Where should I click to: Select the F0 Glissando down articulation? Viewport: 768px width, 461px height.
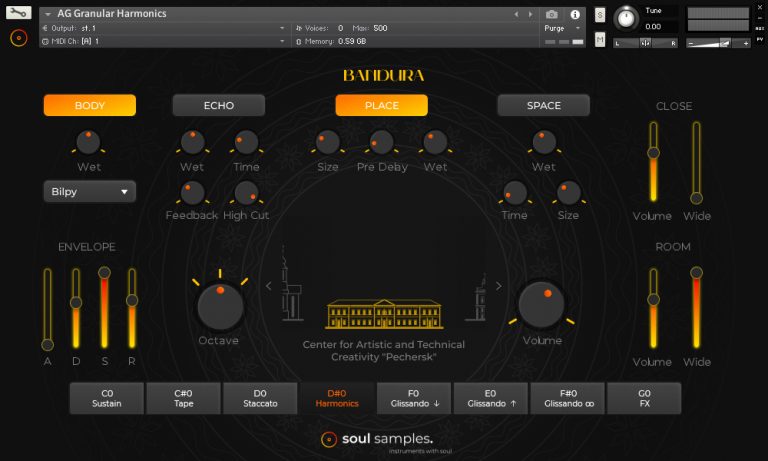[414, 398]
